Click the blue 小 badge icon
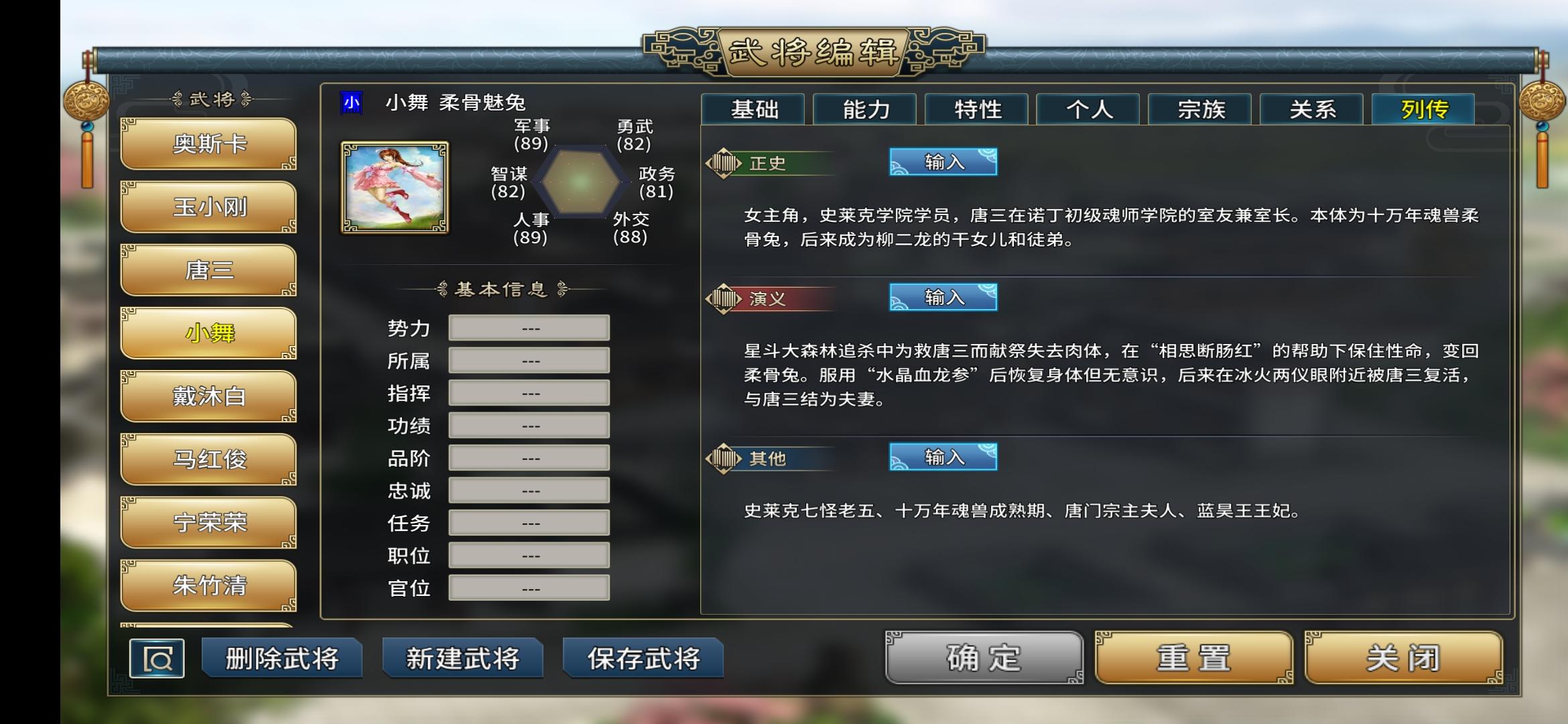Screen dimensions: 1568x724 click(352, 103)
